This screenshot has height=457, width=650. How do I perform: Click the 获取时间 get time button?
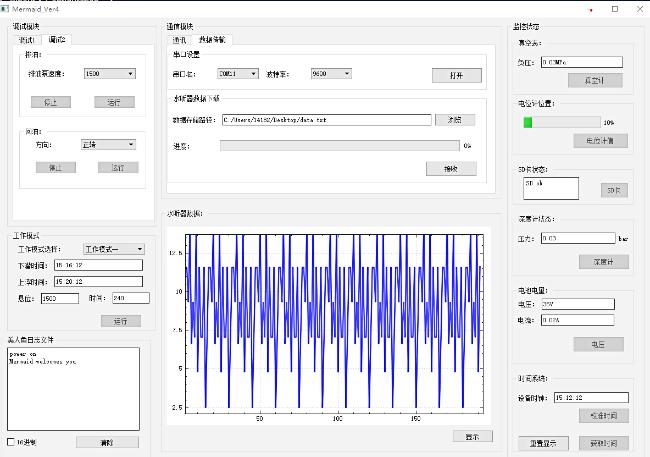click(604, 443)
